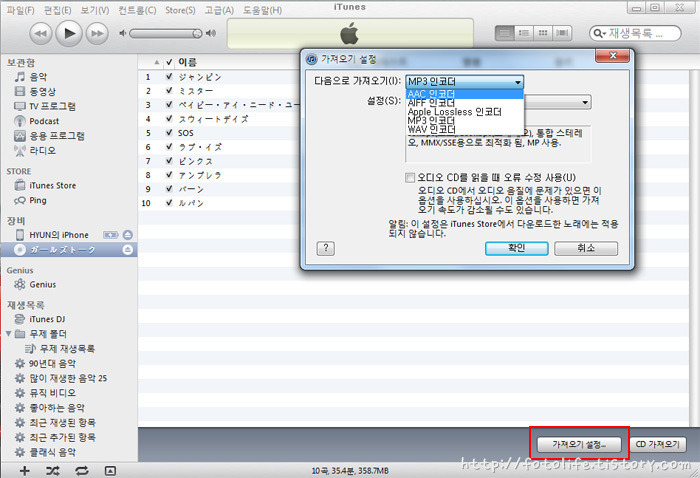Eject HYUN의 iPhone
The width and height of the screenshot is (700, 478).
pos(128,235)
